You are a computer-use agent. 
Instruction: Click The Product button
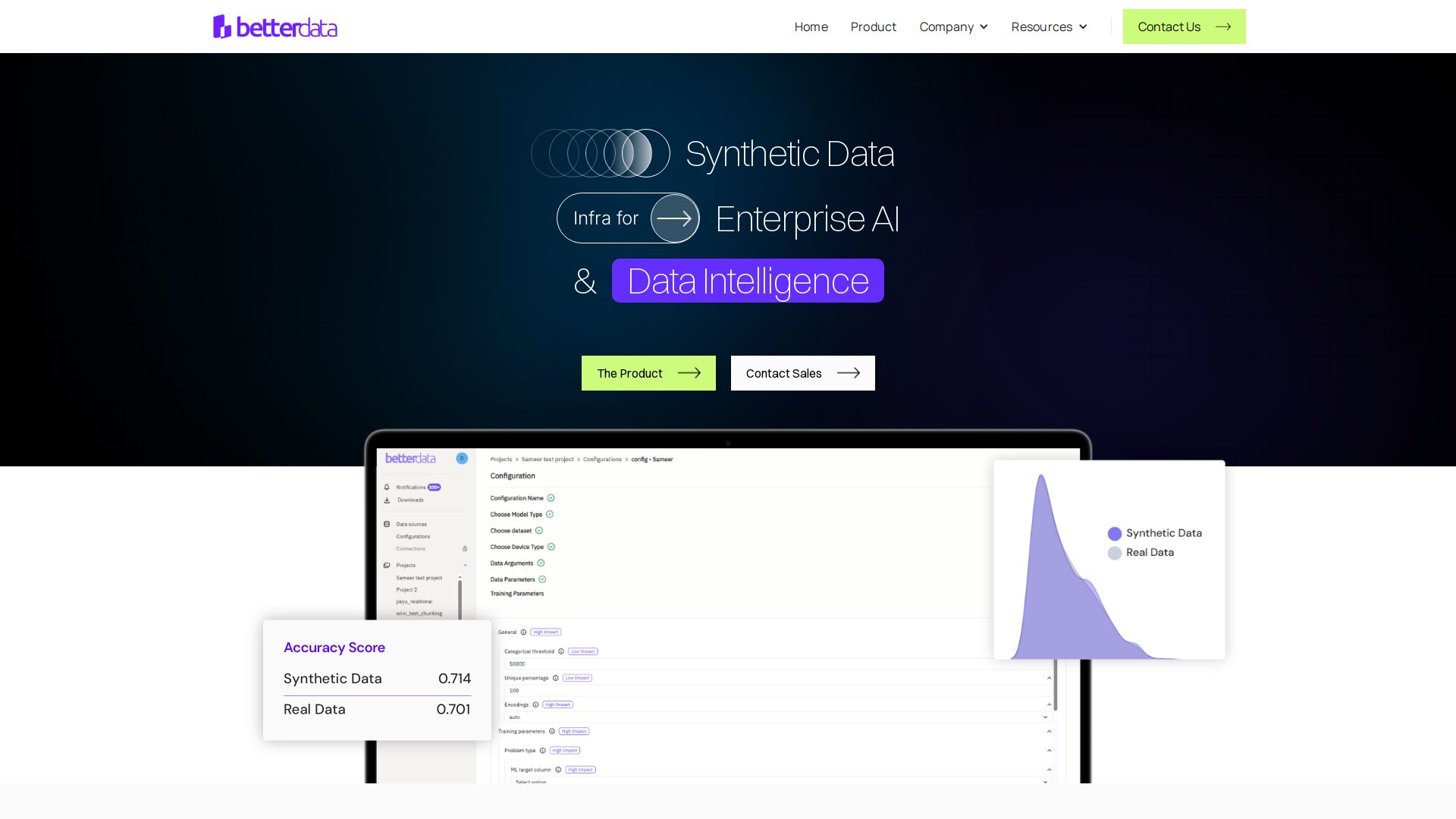click(648, 373)
